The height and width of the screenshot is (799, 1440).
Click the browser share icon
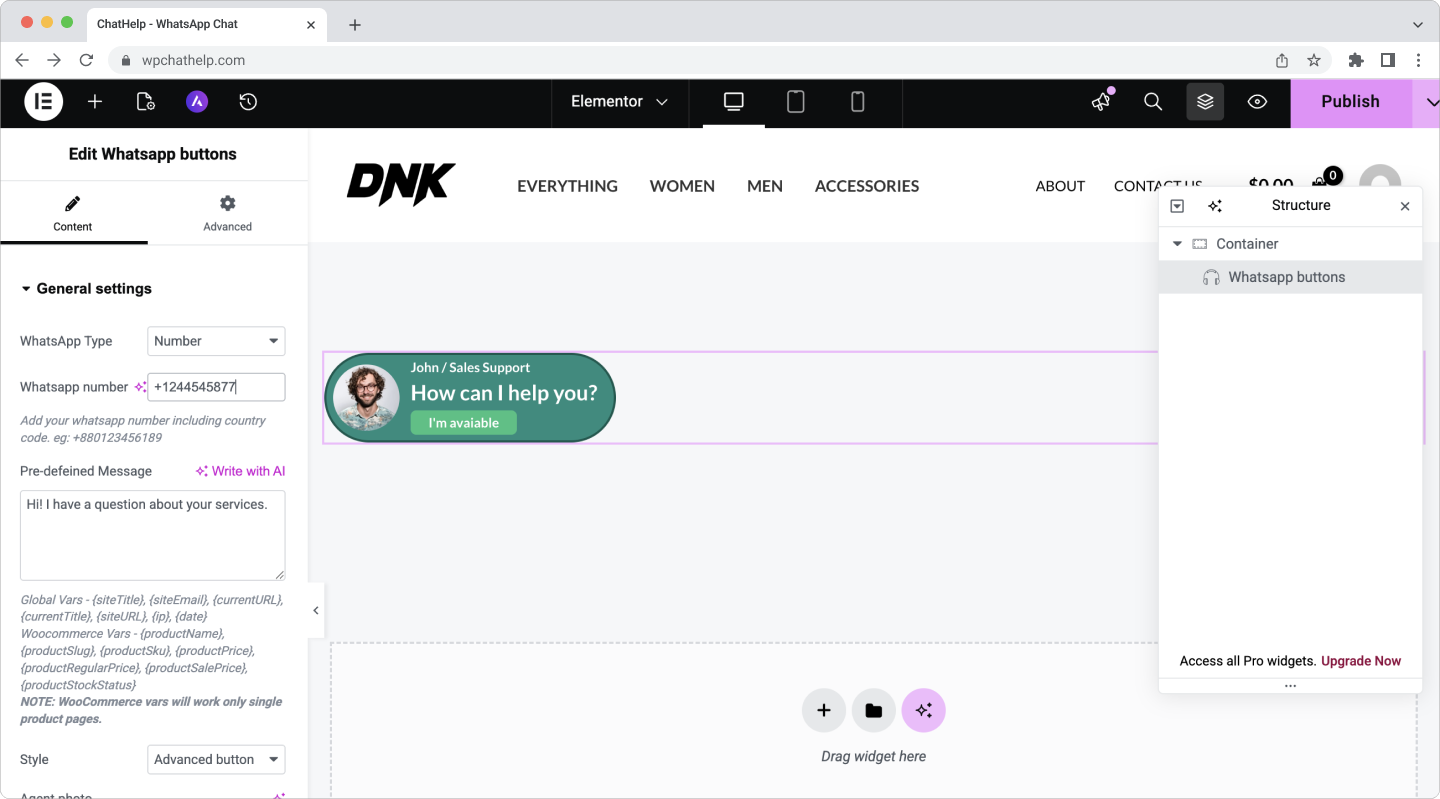click(x=1282, y=60)
